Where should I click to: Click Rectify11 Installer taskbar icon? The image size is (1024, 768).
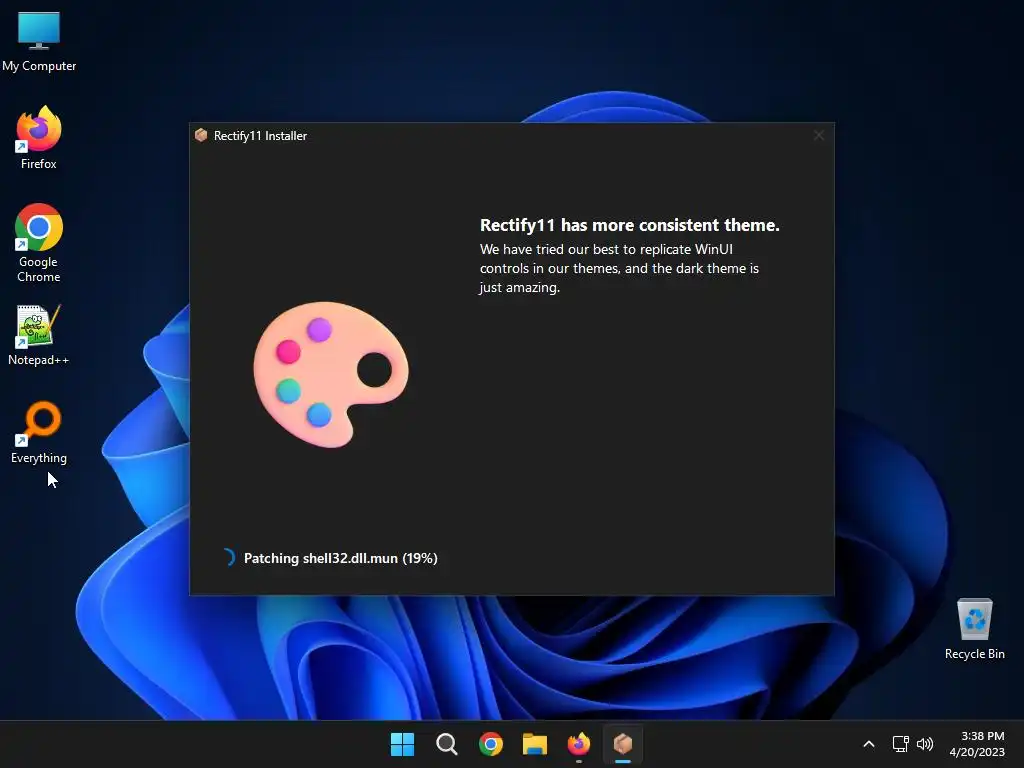[x=623, y=744]
